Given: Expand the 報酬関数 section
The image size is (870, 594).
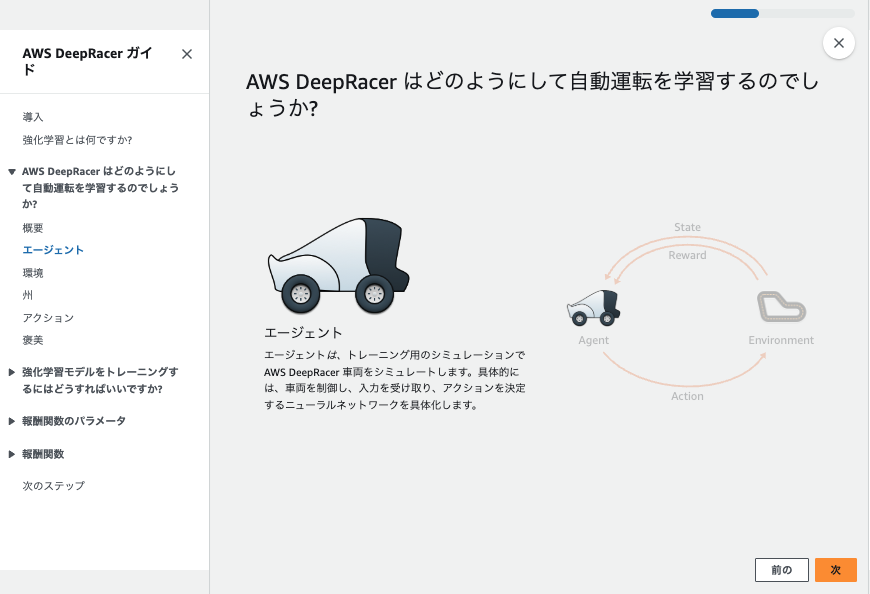Looking at the screenshot, I should [57, 453].
